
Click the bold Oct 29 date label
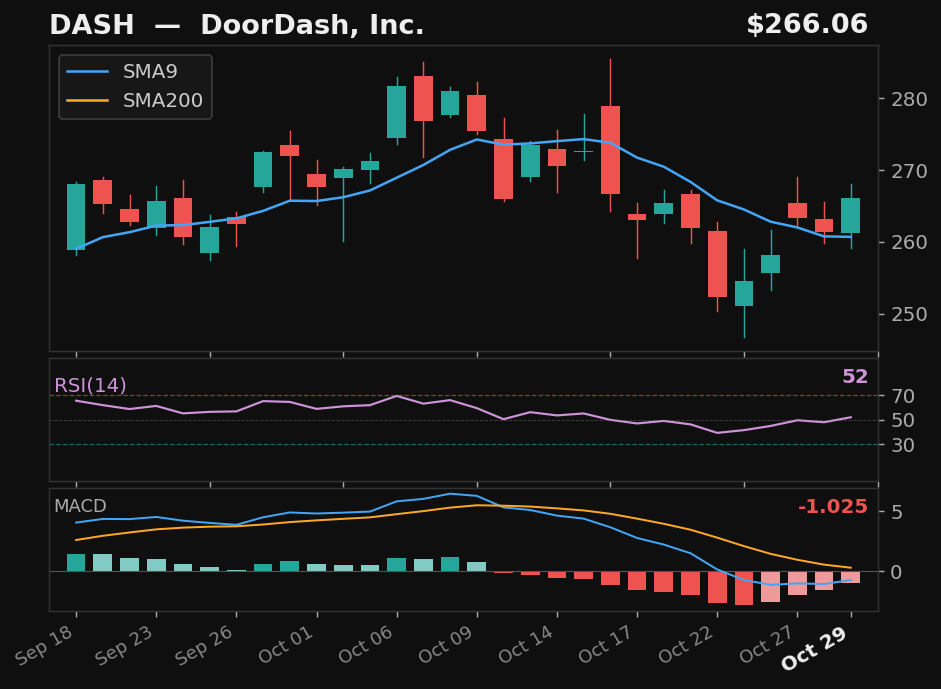(814, 648)
